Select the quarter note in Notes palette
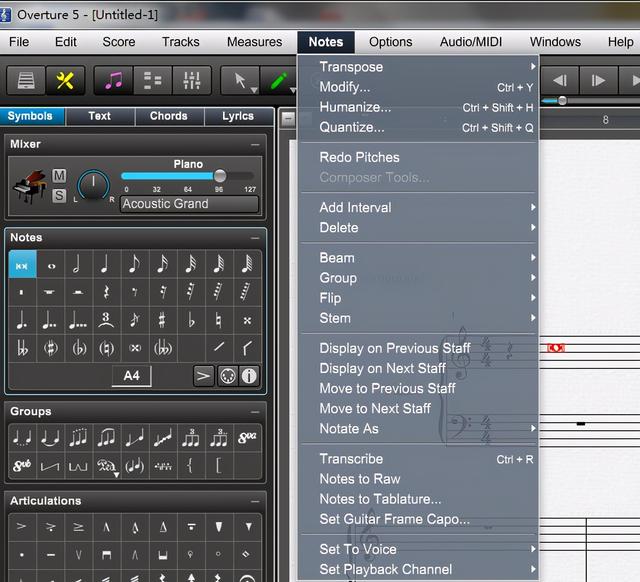640x582 pixels. (x=107, y=264)
